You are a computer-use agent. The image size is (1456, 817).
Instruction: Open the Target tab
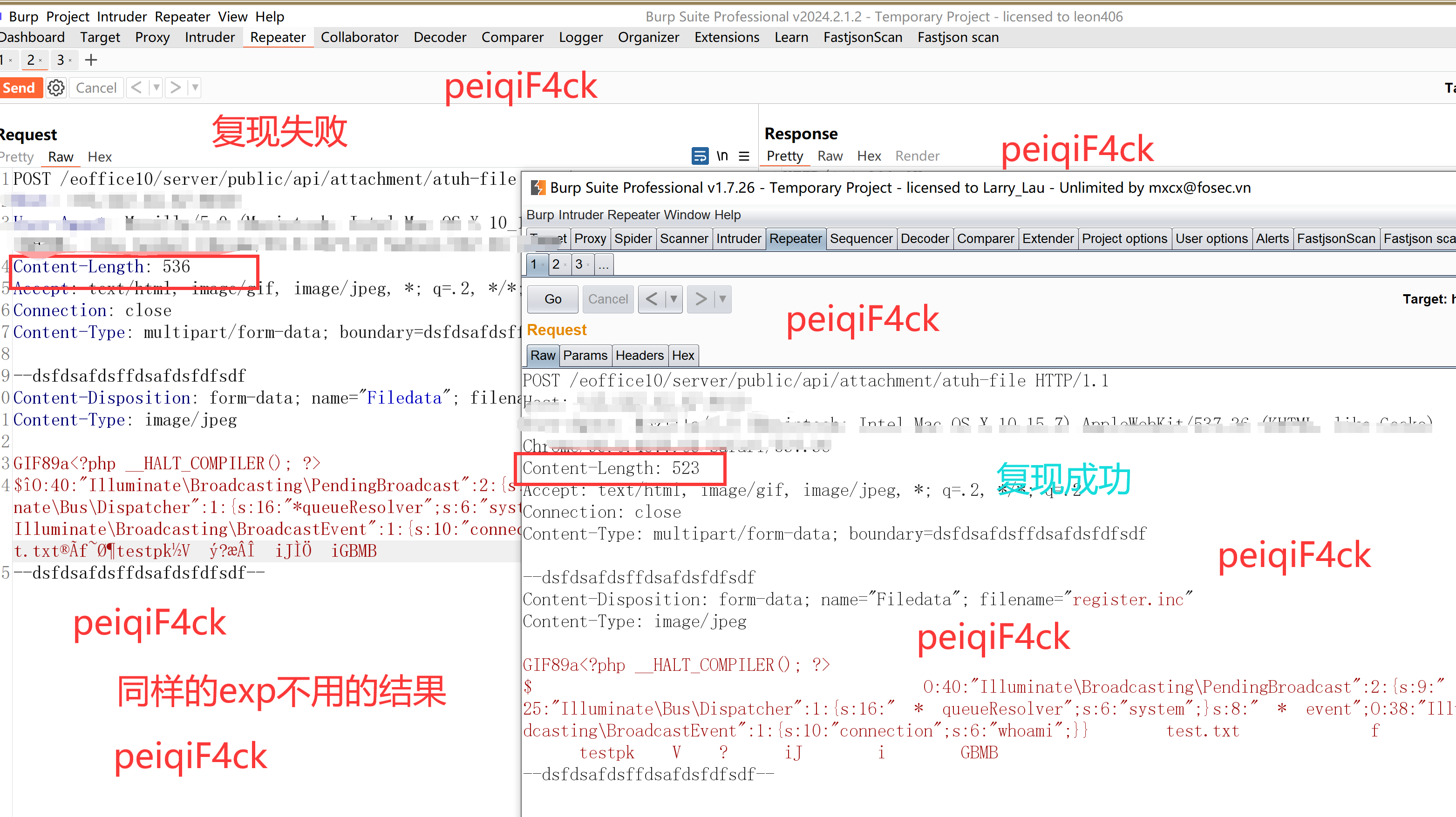[100, 37]
